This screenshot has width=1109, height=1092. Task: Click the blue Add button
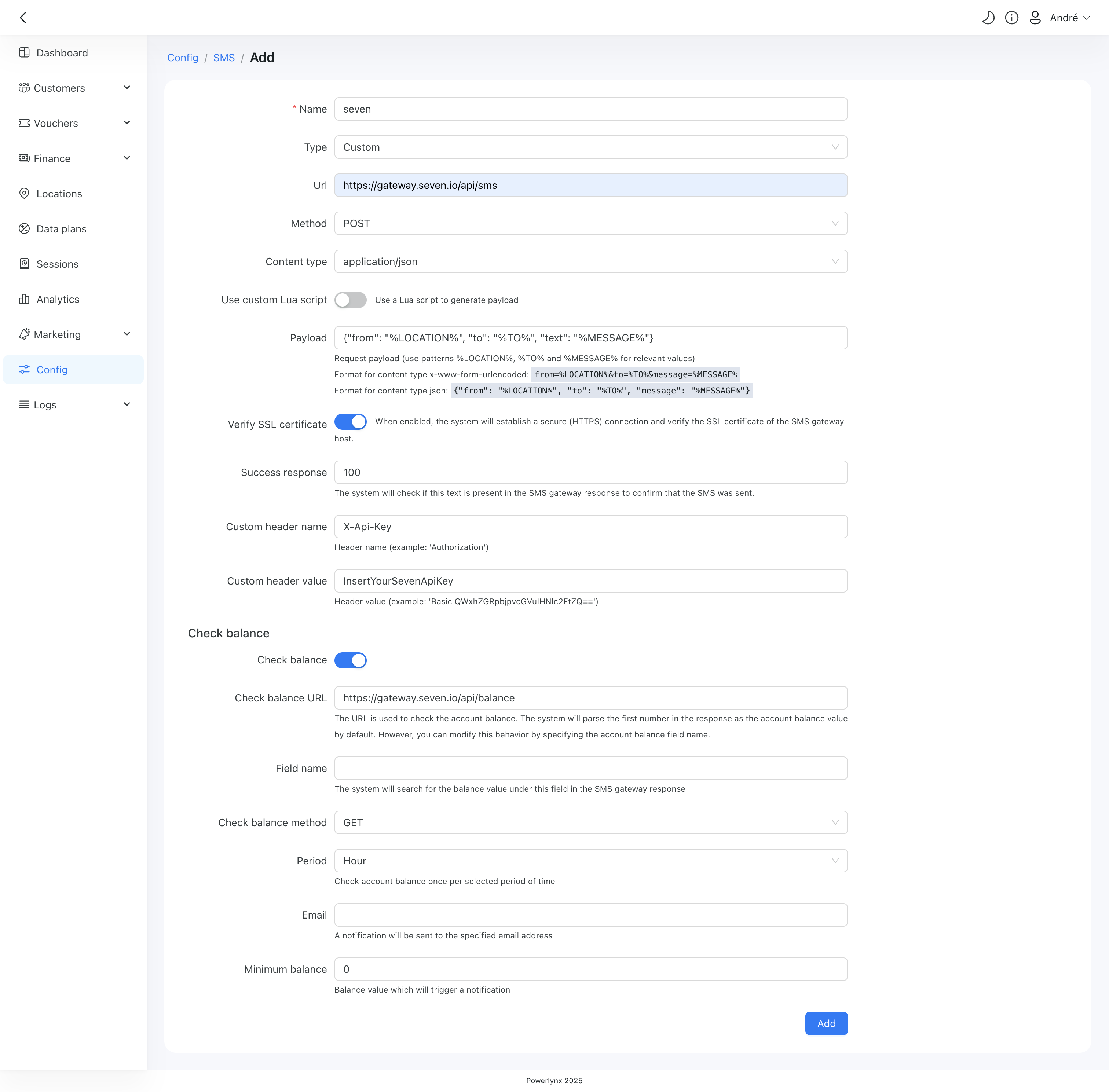coord(826,1024)
